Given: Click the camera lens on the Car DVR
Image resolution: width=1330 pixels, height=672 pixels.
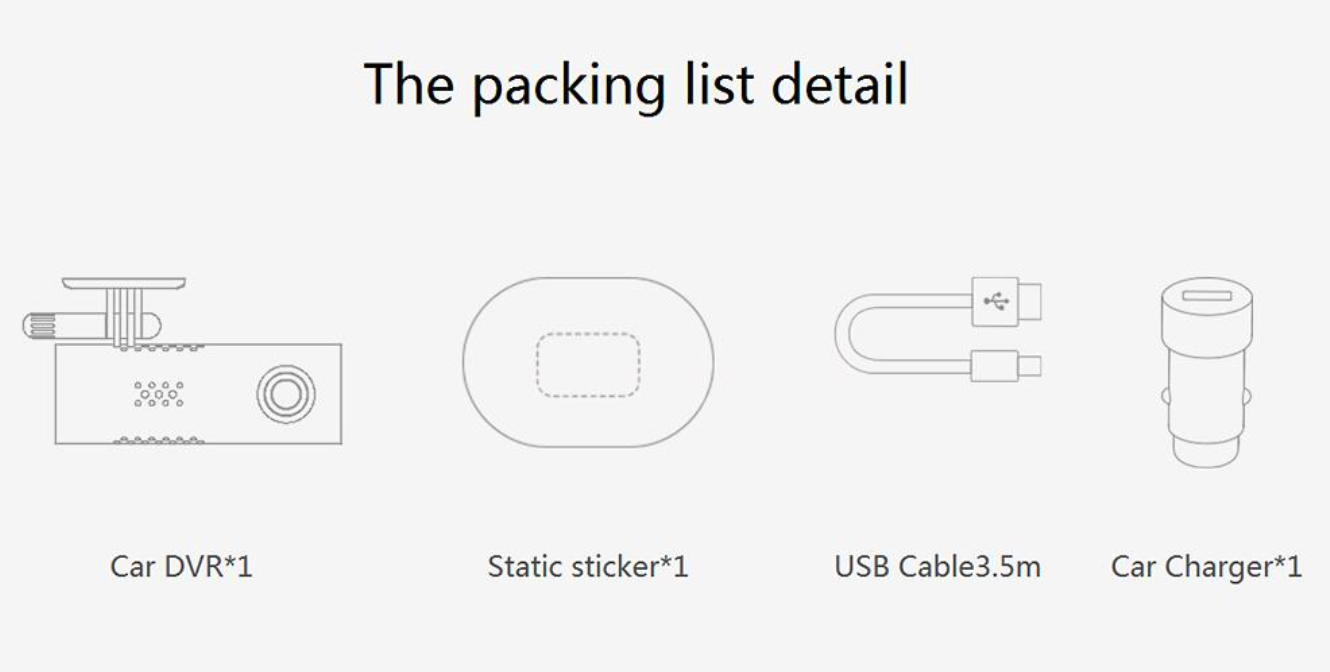Looking at the screenshot, I should tap(286, 394).
